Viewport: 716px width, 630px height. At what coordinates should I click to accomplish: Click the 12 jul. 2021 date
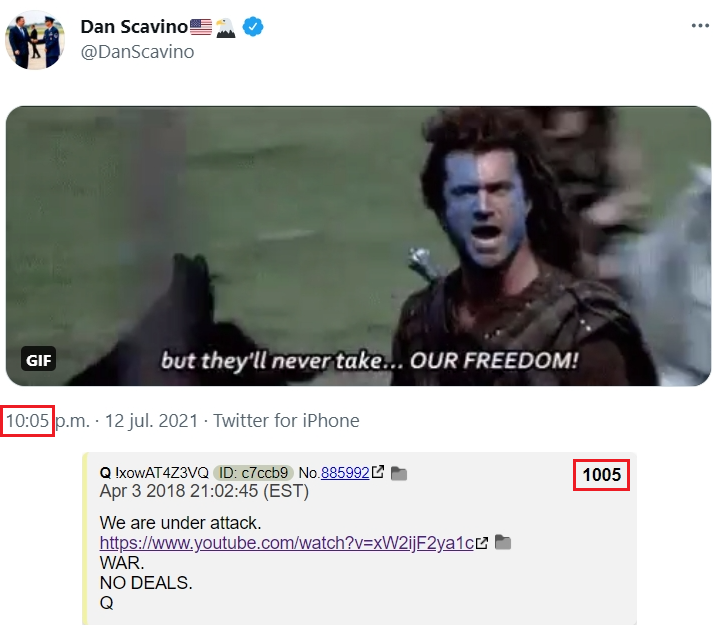(152, 420)
